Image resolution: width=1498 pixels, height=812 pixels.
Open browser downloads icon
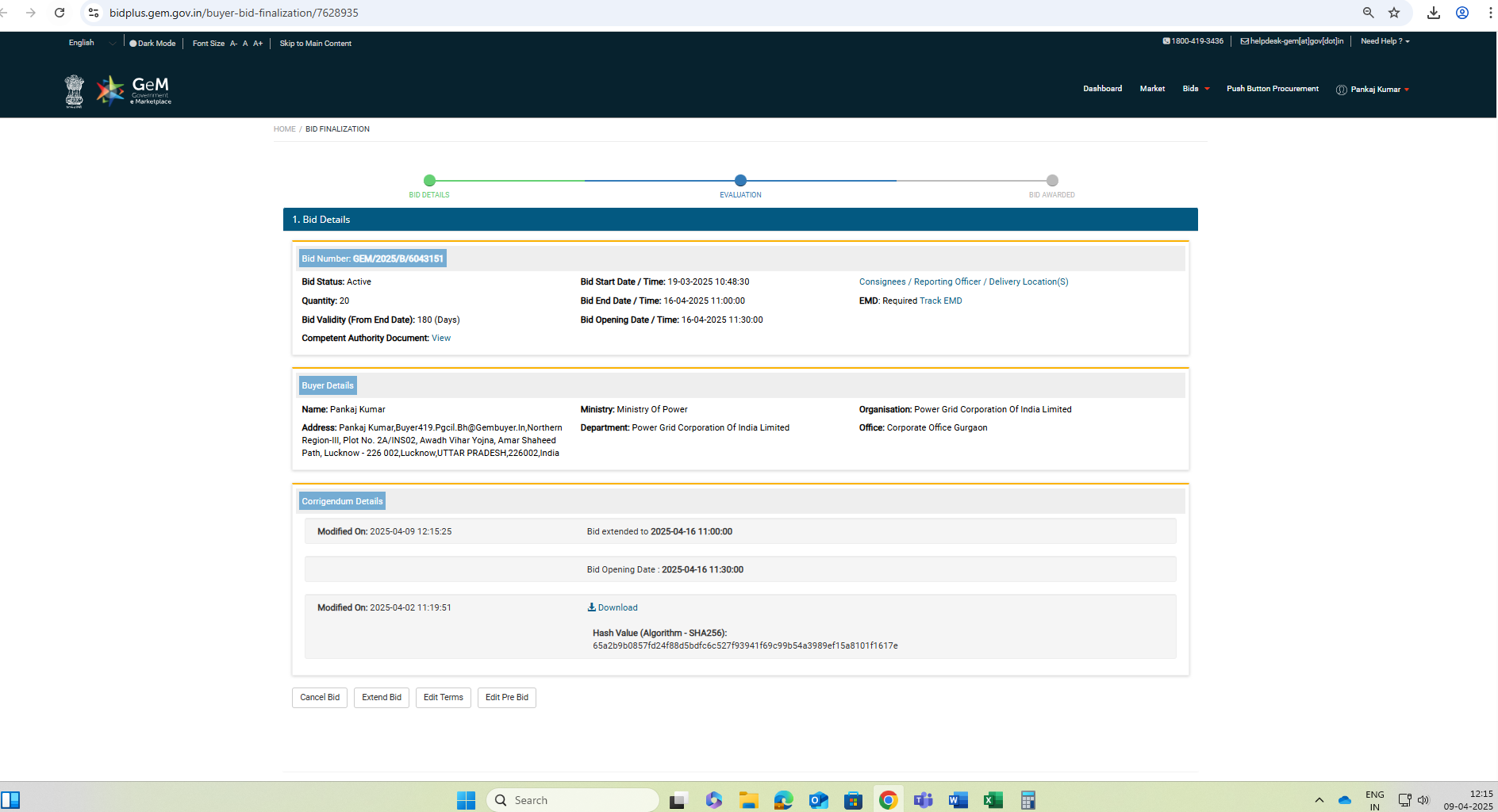1434,13
